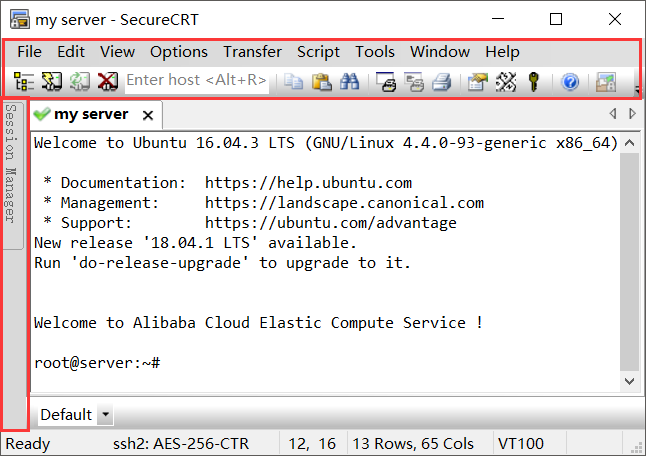This screenshot has width=646, height=456.
Task: Open the Session Manager toolbar icon
Action: pyautogui.click(x=24, y=81)
